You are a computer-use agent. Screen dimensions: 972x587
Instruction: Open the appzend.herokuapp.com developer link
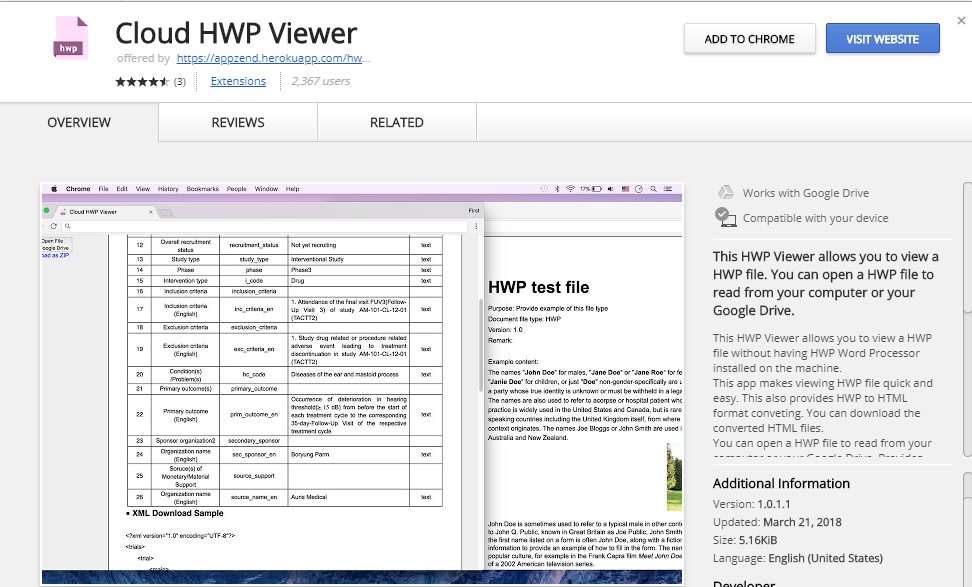[273, 58]
